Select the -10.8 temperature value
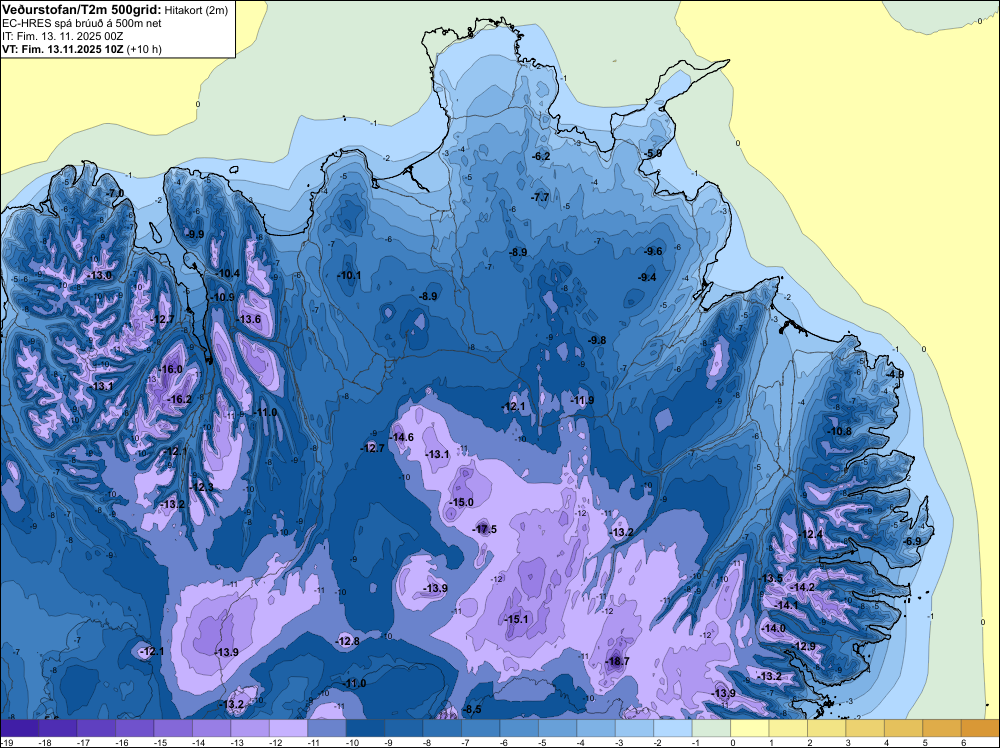This screenshot has width=1000, height=748. tap(839, 432)
